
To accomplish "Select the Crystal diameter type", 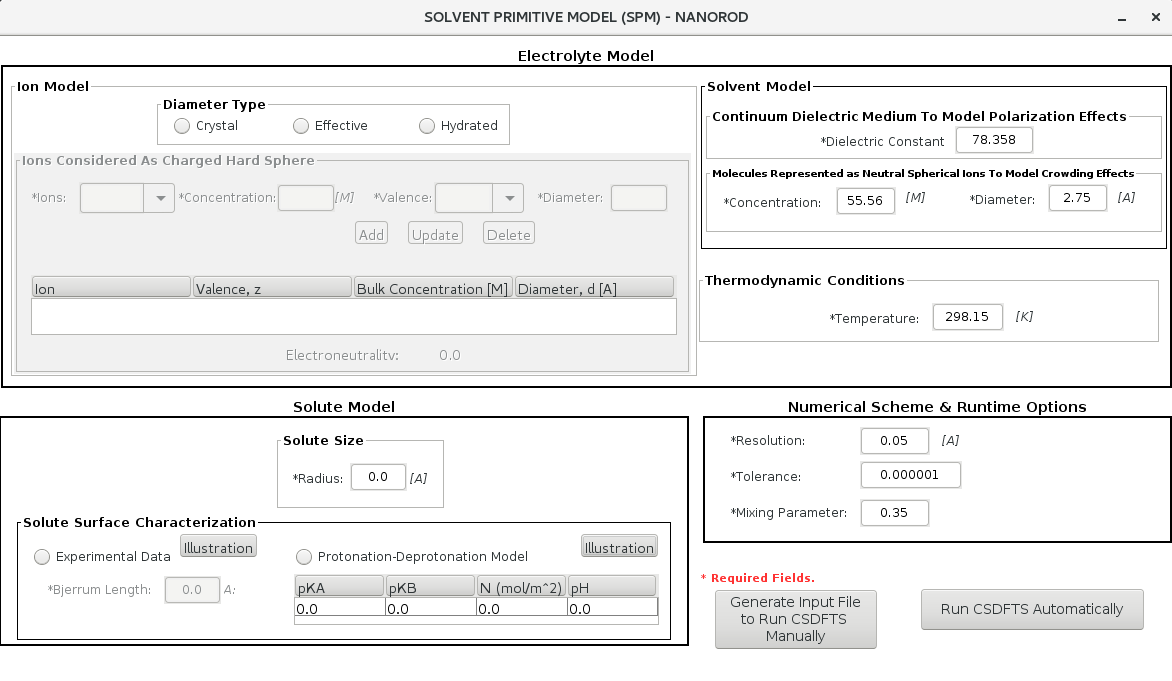I will [182, 126].
